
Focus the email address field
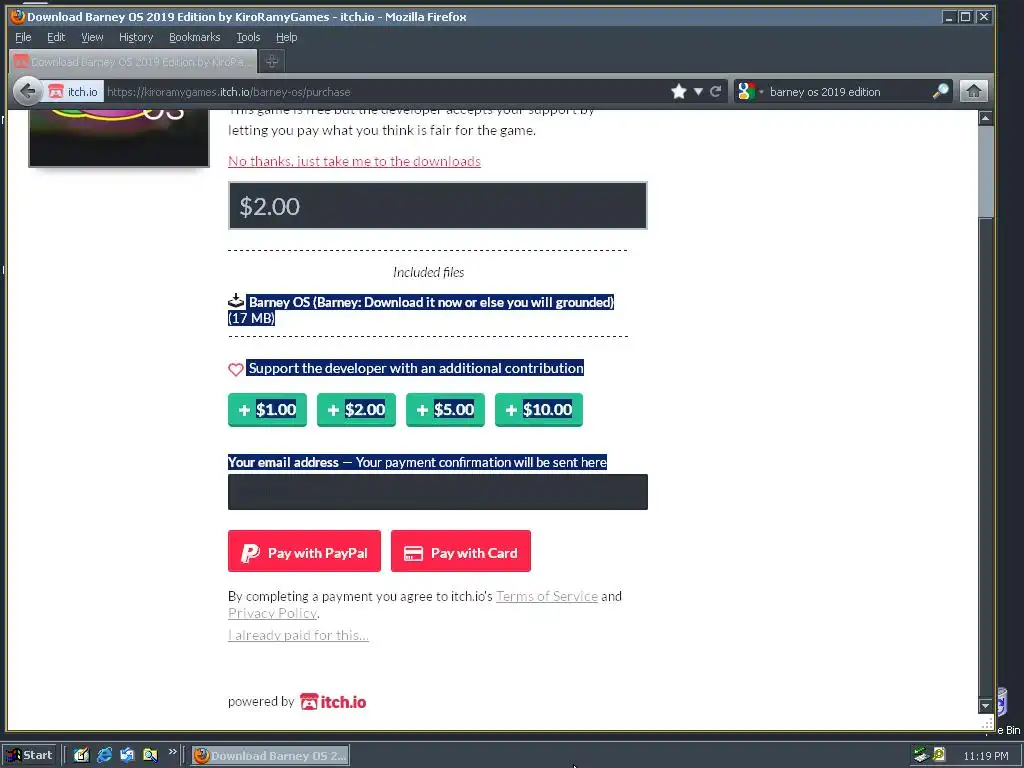tap(438, 492)
